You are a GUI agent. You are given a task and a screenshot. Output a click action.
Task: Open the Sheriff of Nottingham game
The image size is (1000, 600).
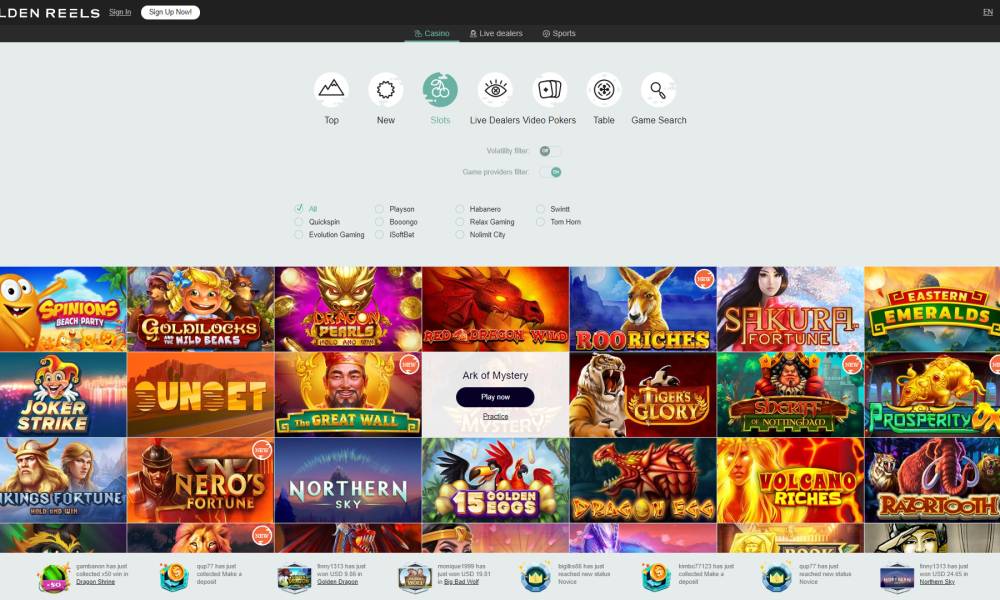pos(790,395)
